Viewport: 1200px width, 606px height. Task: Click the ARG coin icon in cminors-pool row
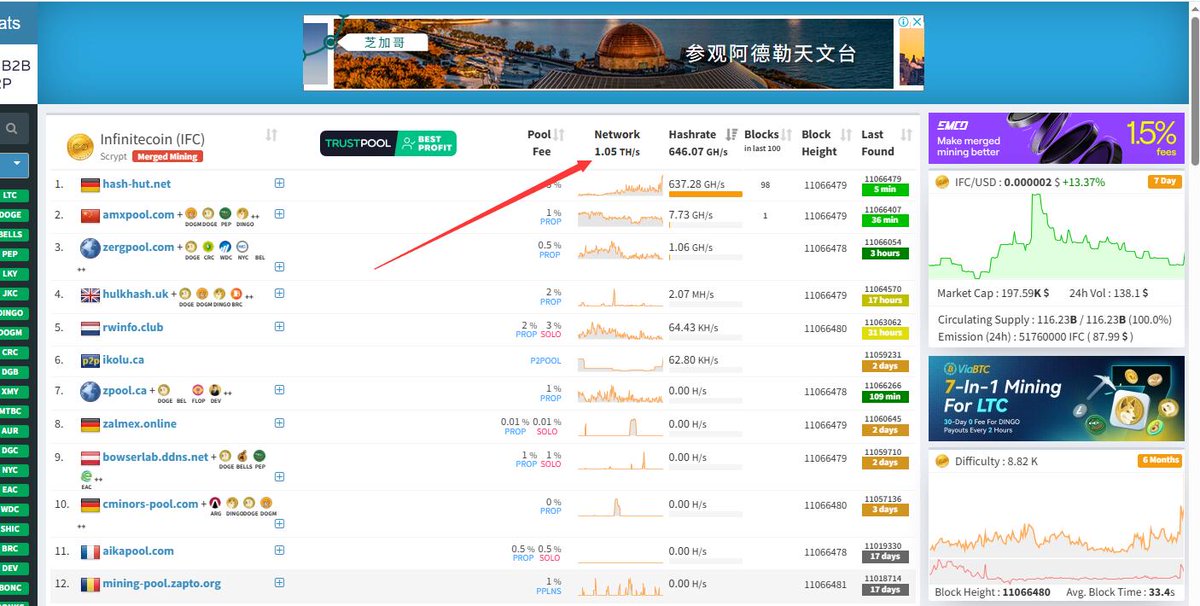[215, 503]
